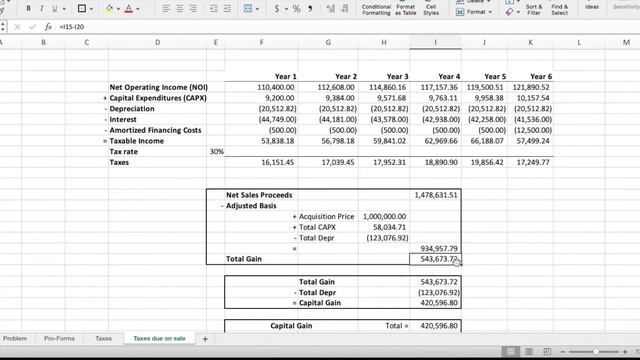640x360 pixels.
Task: Add a new sheet
Action: pyautogui.click(x=205, y=339)
